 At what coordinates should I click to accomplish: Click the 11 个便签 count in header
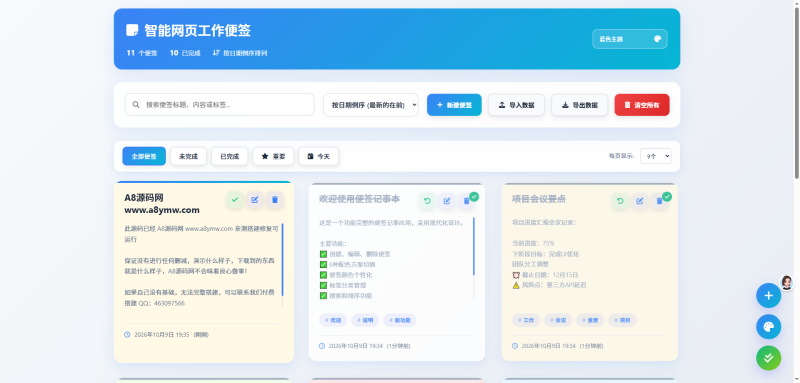(x=142, y=53)
